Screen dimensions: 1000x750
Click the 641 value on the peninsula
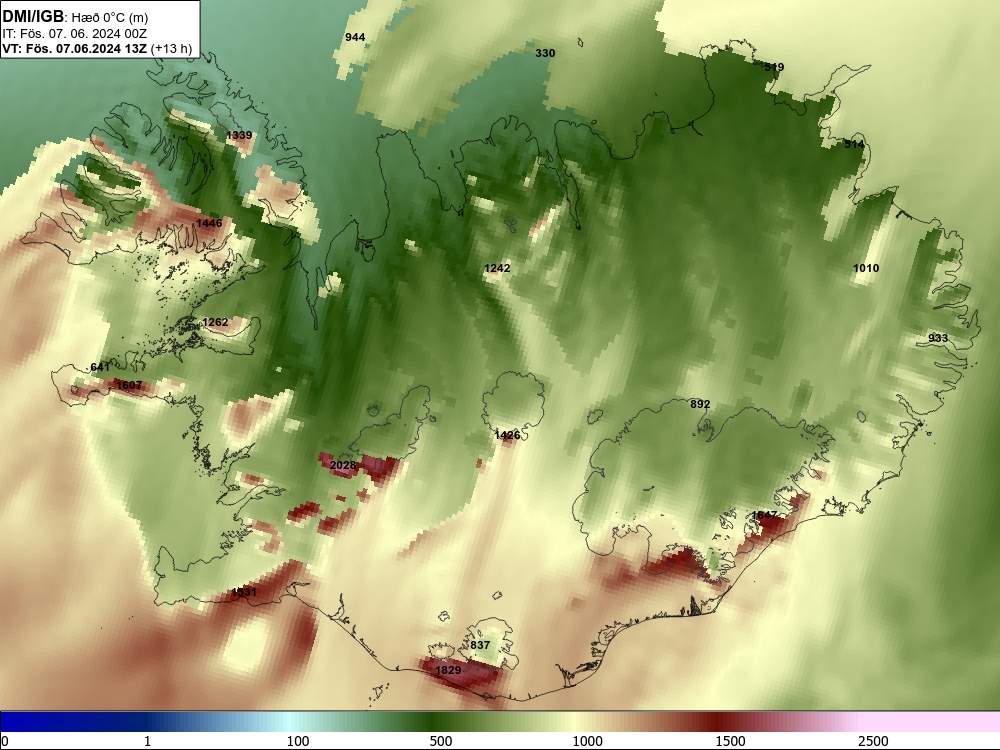(100, 367)
